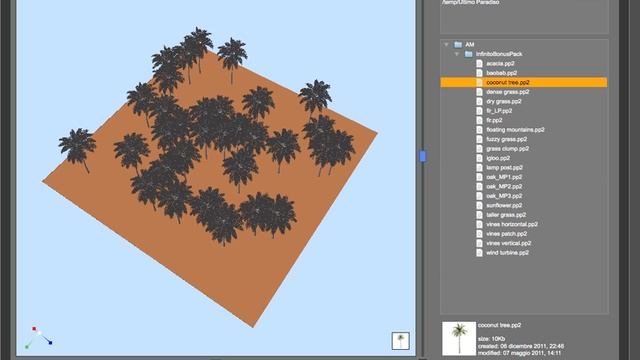Click the coconut tree.pp2 title in the info panel

click(x=499, y=325)
